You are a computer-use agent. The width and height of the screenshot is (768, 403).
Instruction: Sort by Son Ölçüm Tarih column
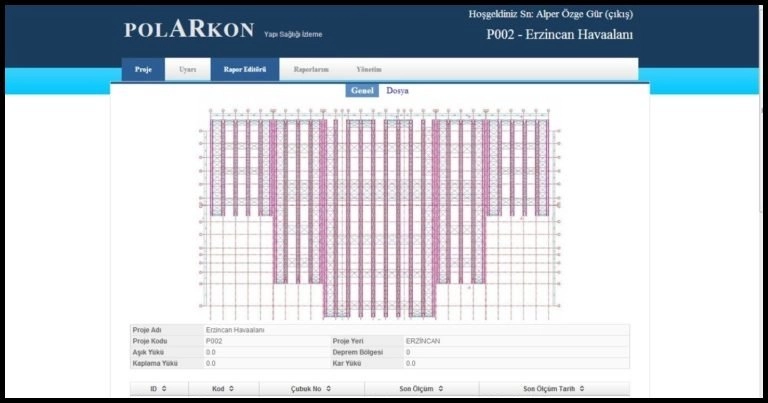[x=556, y=388]
